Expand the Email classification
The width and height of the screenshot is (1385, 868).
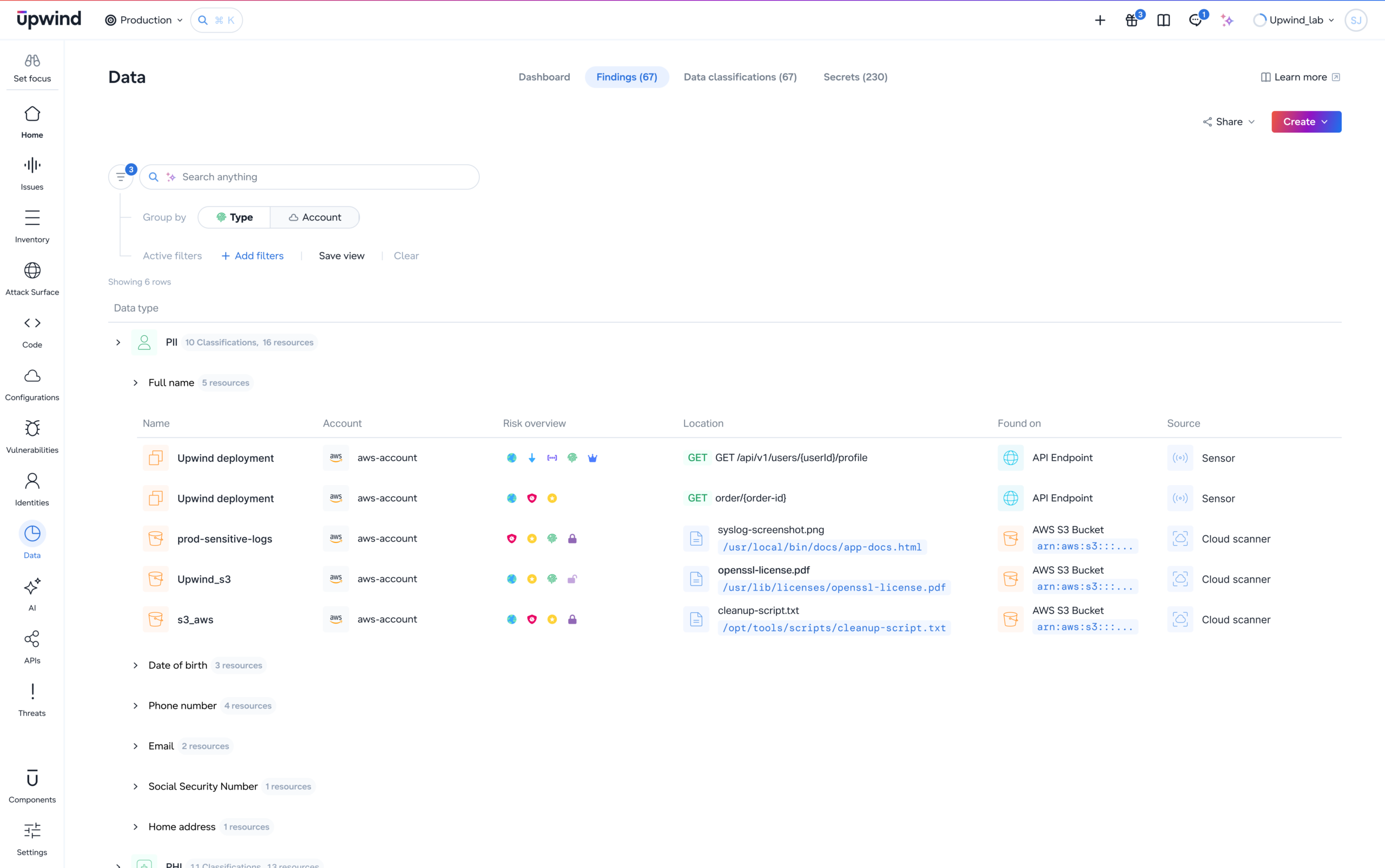[x=135, y=746]
